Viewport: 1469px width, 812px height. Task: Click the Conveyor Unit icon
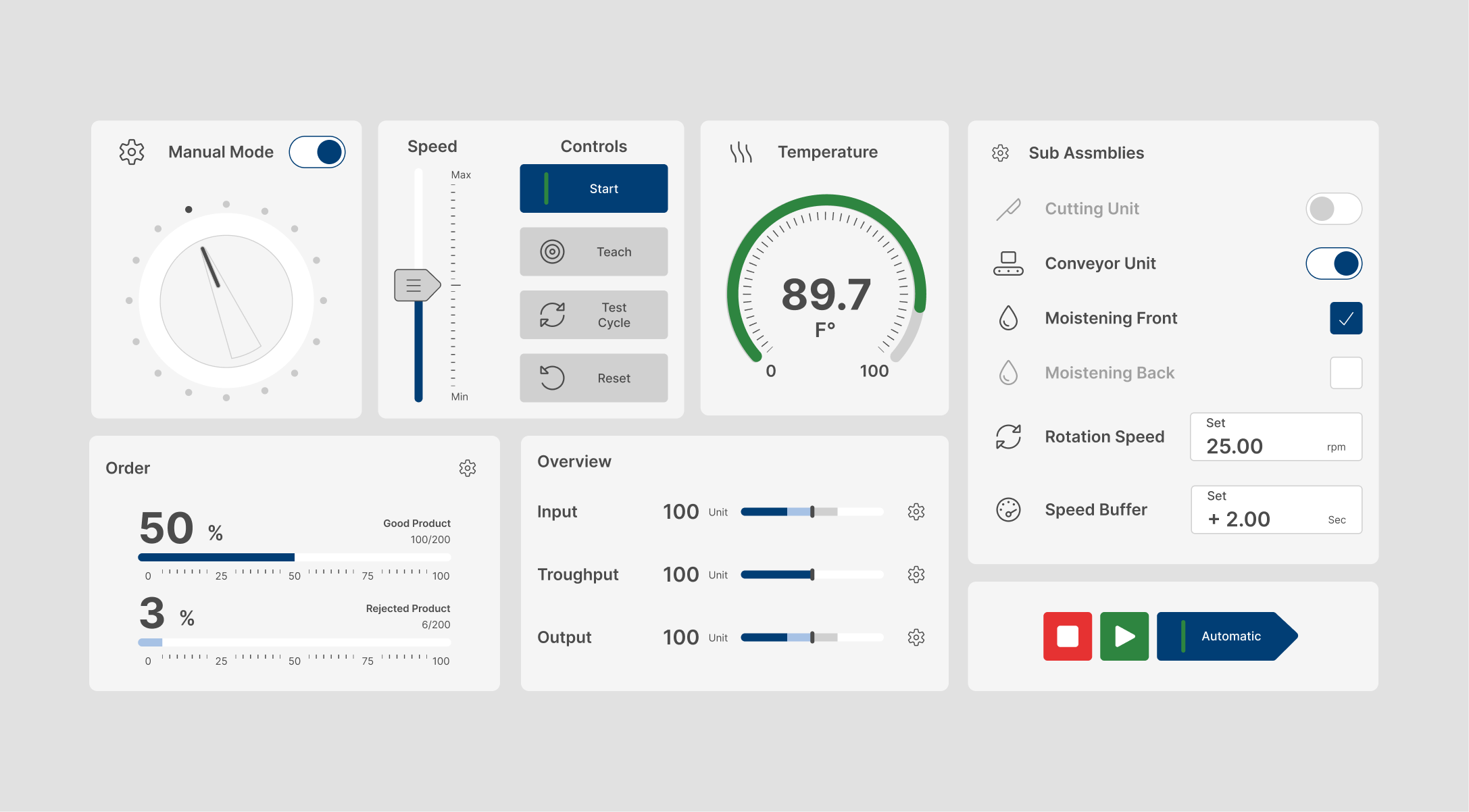pyautogui.click(x=1008, y=263)
